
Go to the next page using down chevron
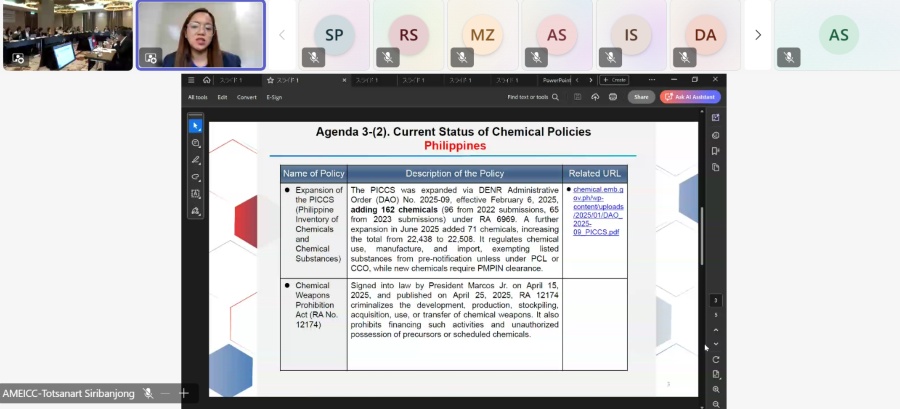pos(716,344)
